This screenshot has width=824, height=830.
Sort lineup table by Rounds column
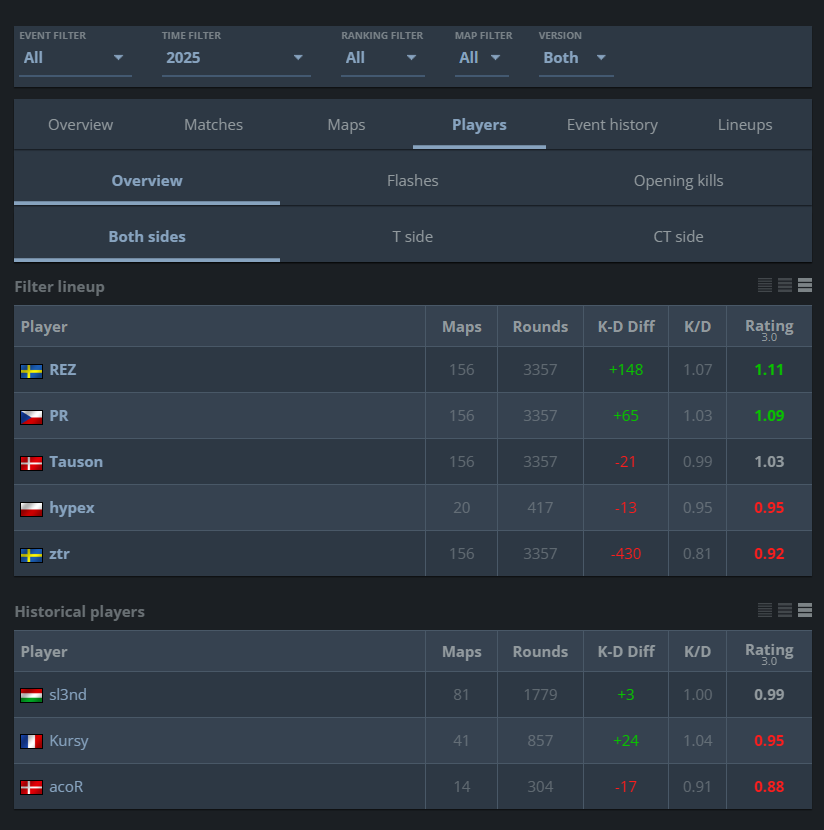[540, 327]
